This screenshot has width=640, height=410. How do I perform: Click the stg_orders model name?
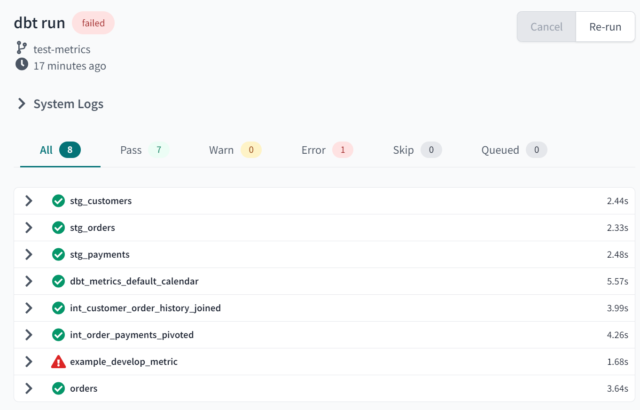92,228
